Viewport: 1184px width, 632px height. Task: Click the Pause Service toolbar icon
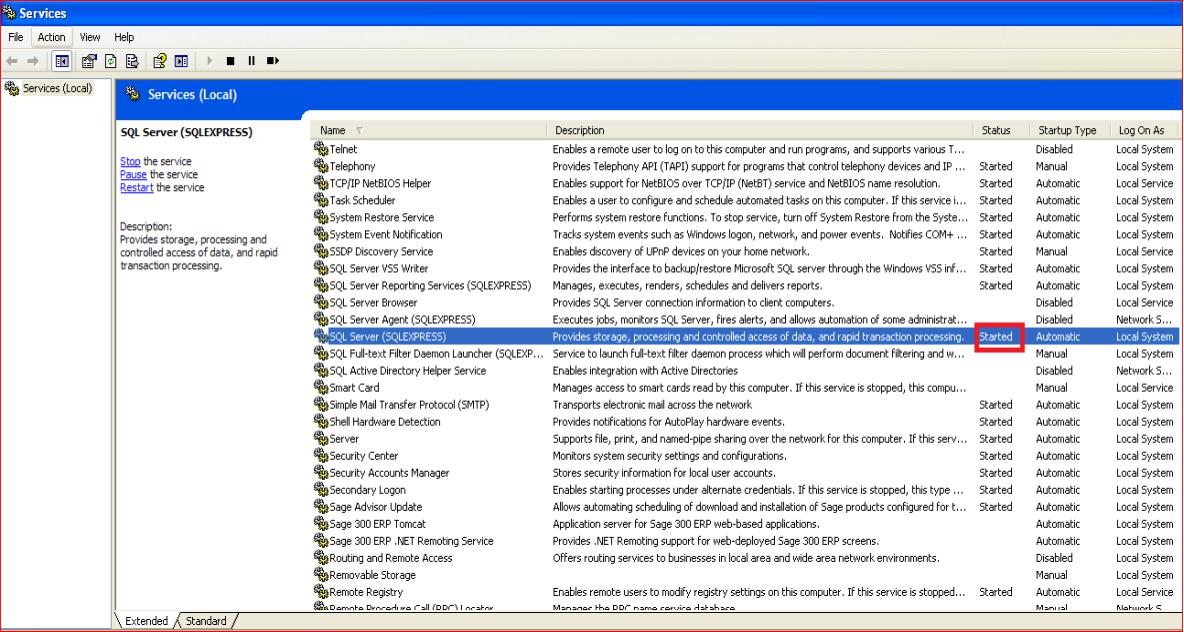point(251,61)
